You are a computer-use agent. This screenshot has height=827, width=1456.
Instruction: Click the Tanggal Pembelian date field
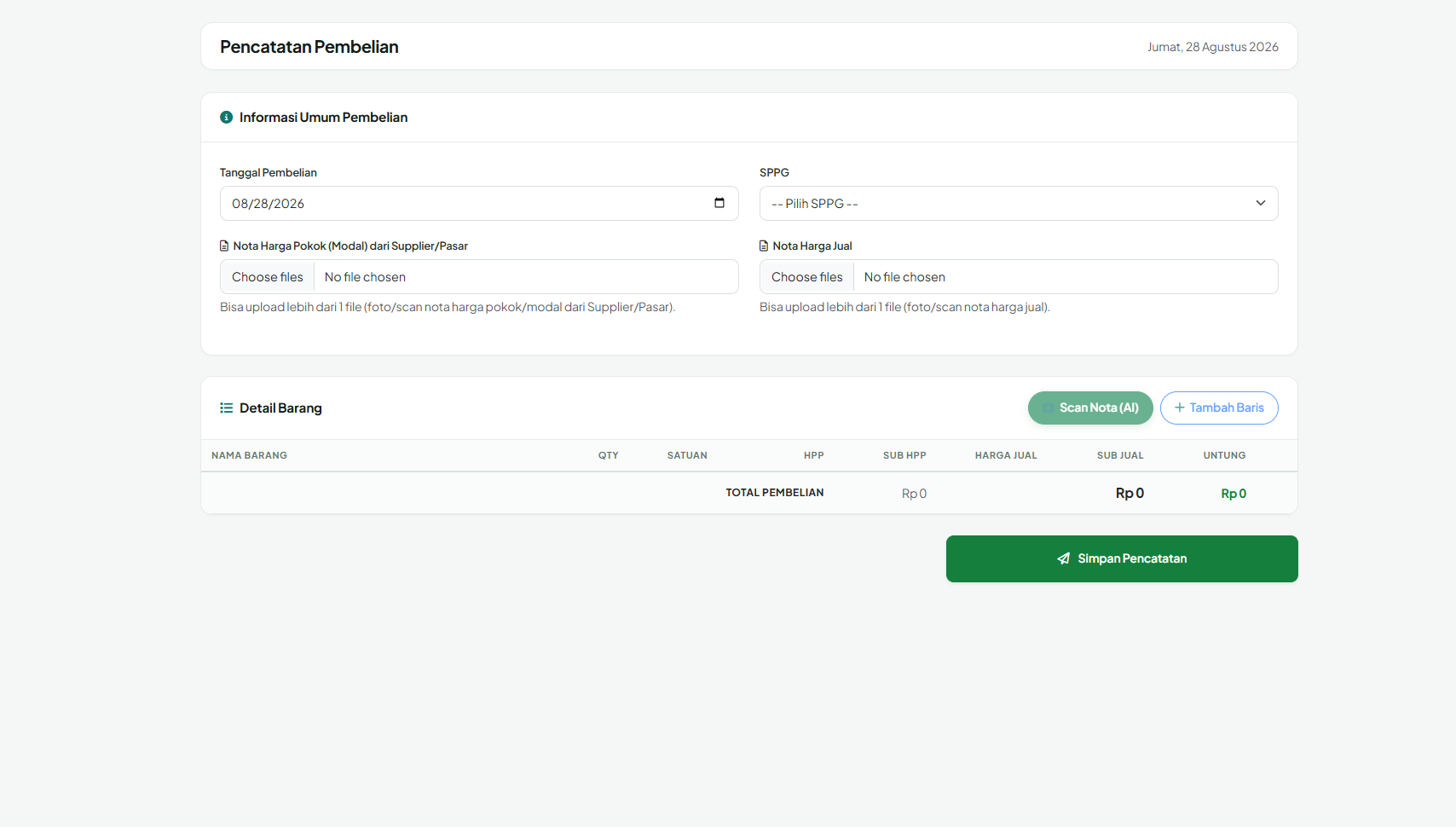coord(479,204)
